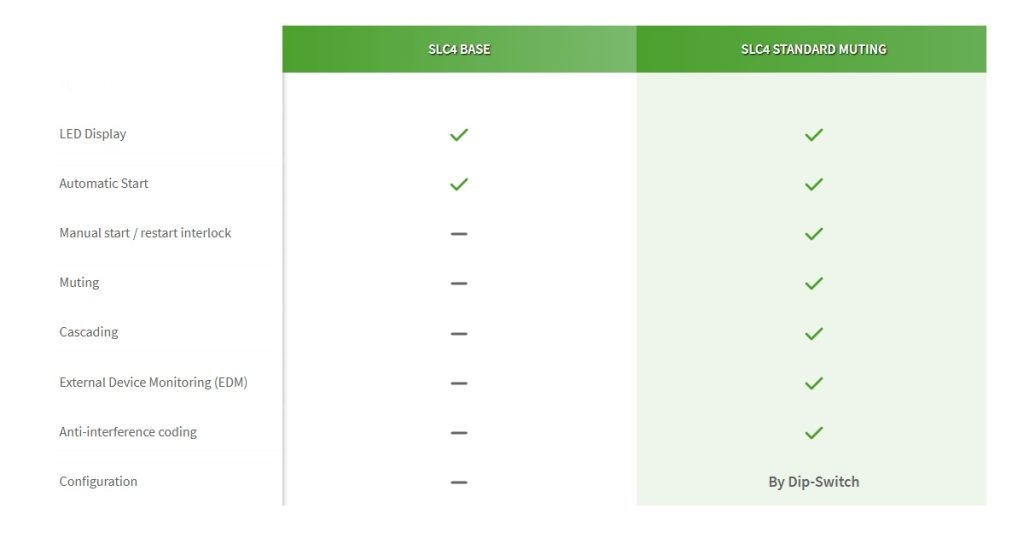Click the Manual start / restart interlock label
The width and height of the screenshot is (1024, 538).
point(145,233)
